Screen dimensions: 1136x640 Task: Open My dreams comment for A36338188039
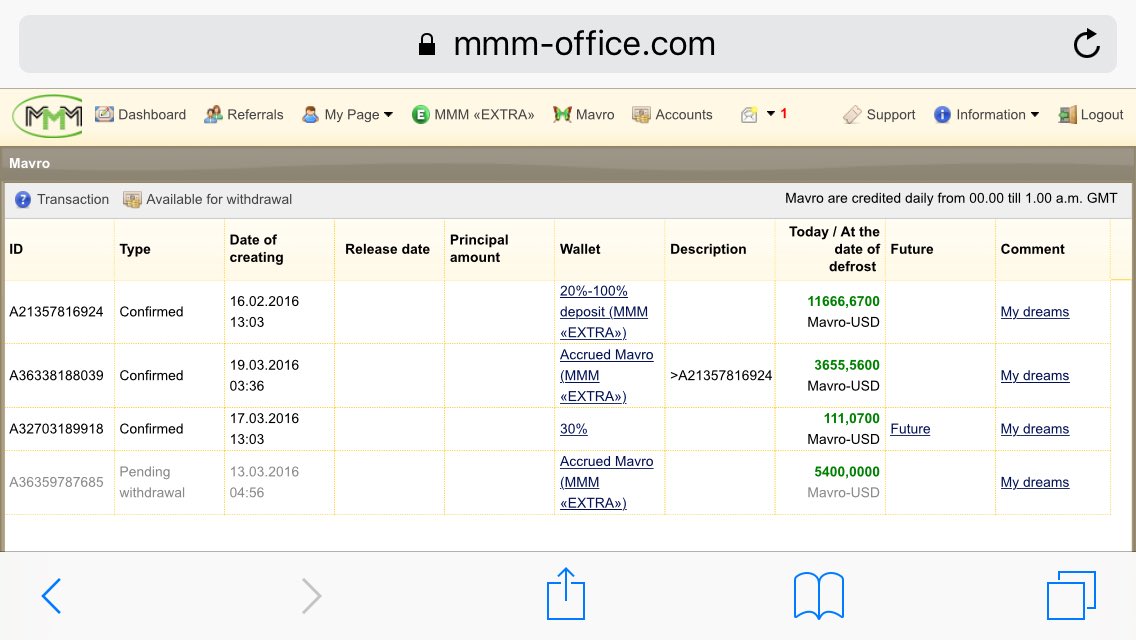point(1035,375)
